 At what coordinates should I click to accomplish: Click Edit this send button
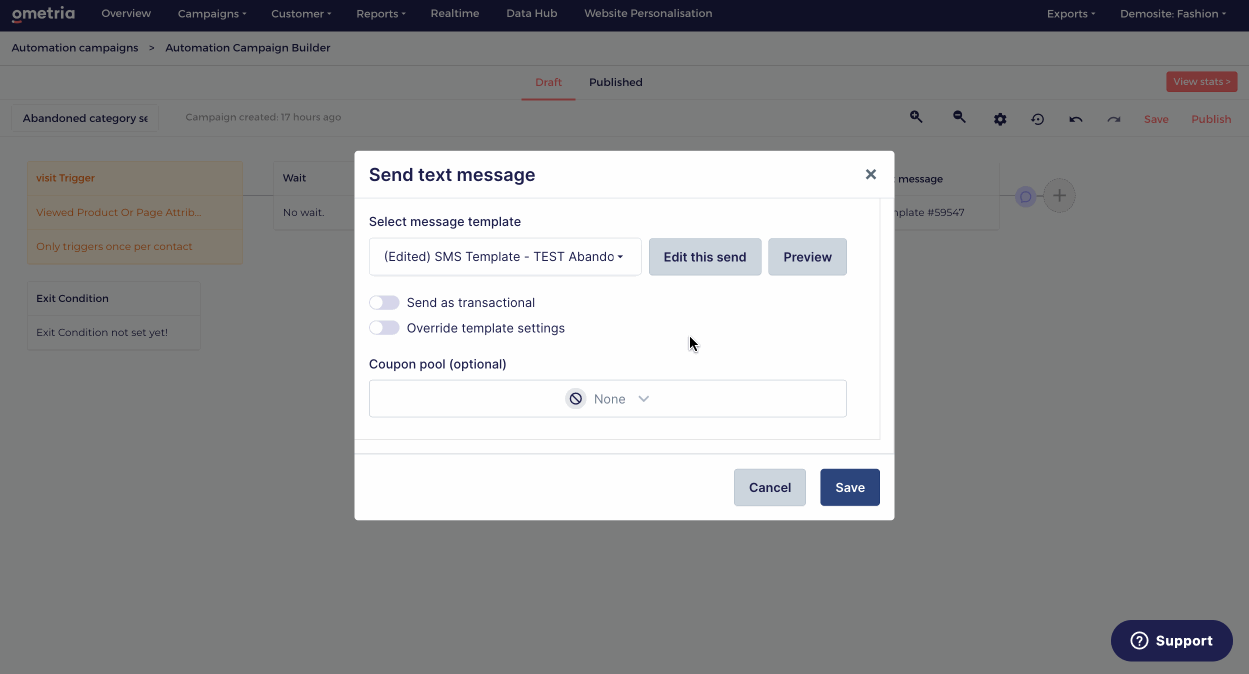point(705,257)
